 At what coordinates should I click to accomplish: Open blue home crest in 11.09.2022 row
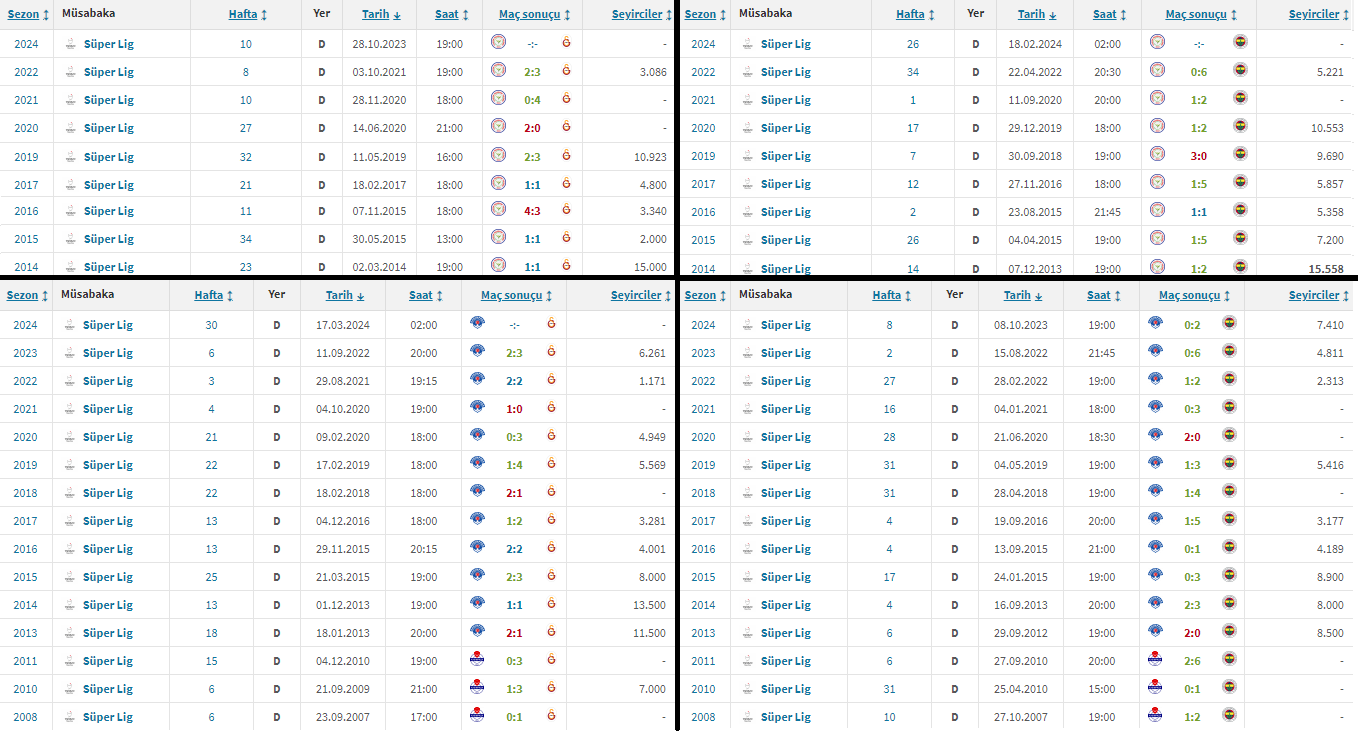(x=478, y=351)
